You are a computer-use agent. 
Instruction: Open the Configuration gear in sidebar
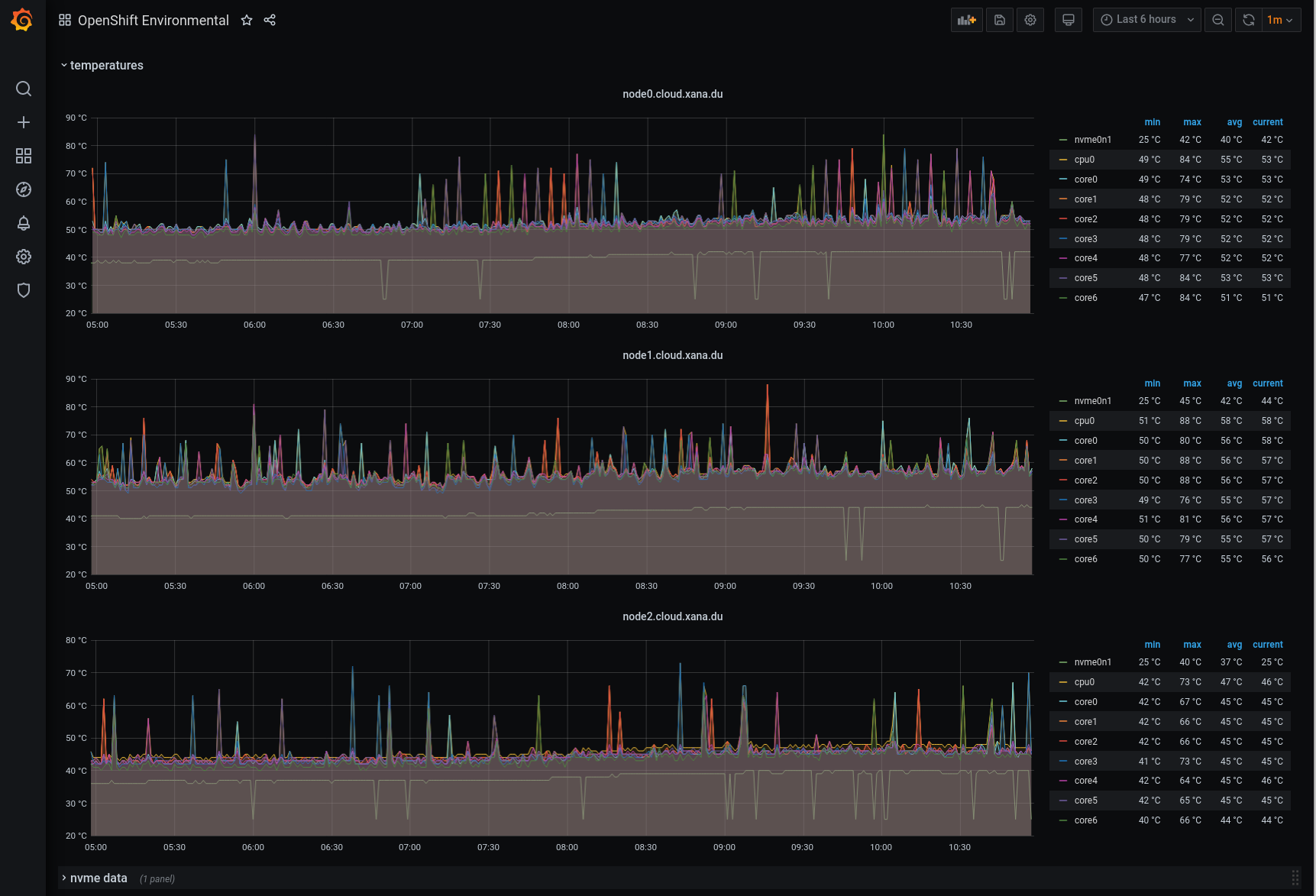point(24,257)
